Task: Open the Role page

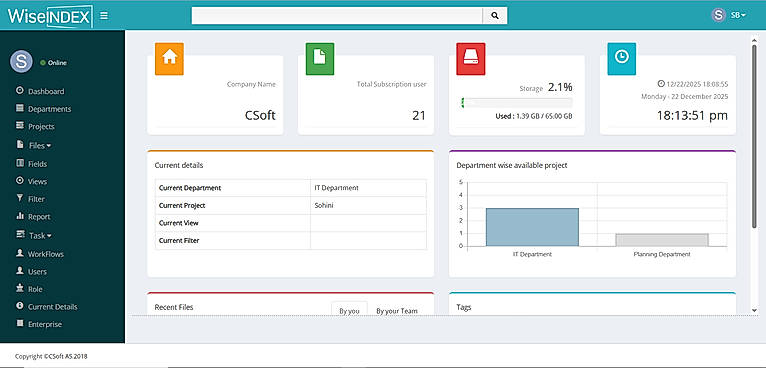Action: click(35, 289)
